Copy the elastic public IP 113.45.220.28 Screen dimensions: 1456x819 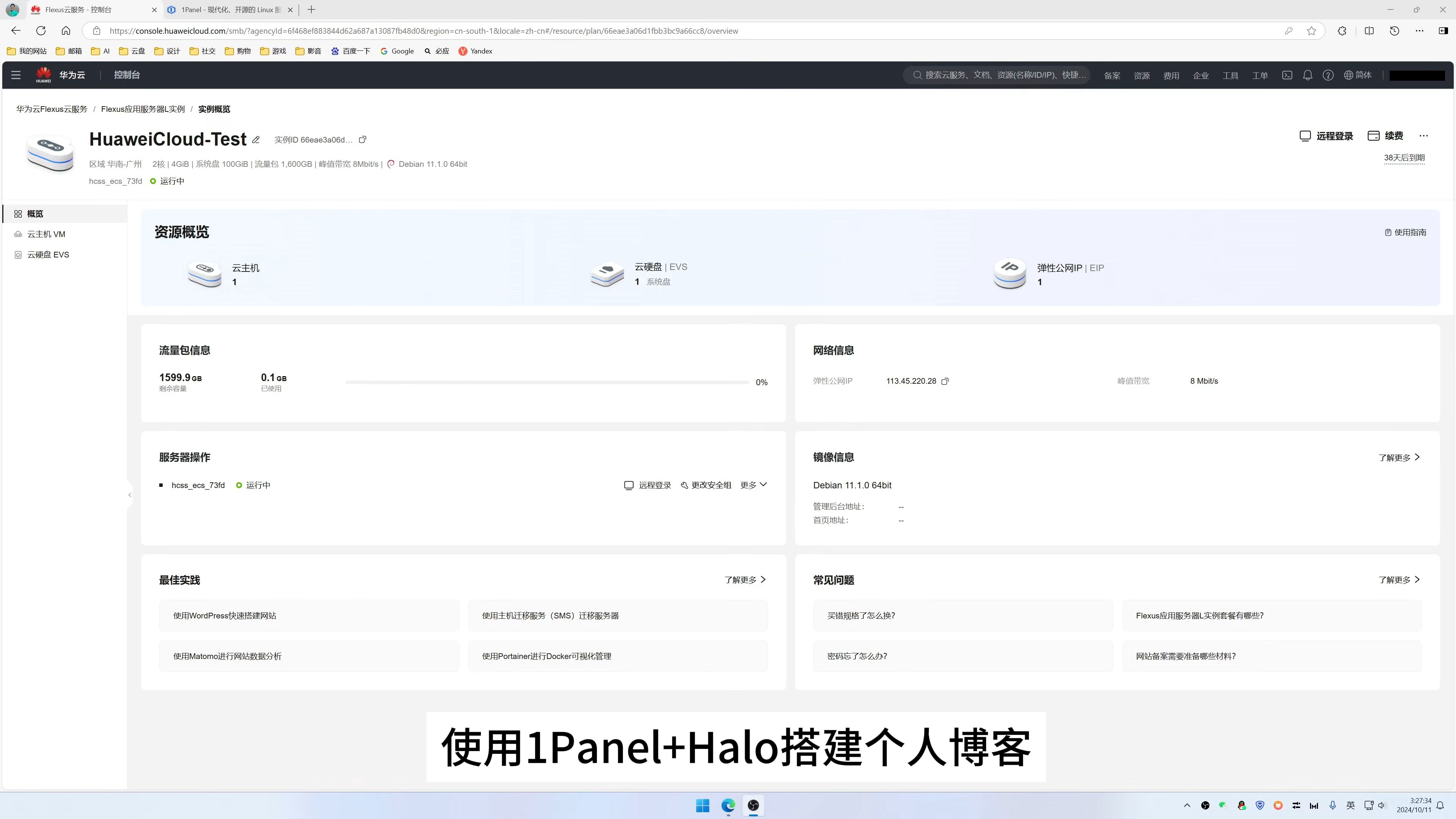click(945, 381)
